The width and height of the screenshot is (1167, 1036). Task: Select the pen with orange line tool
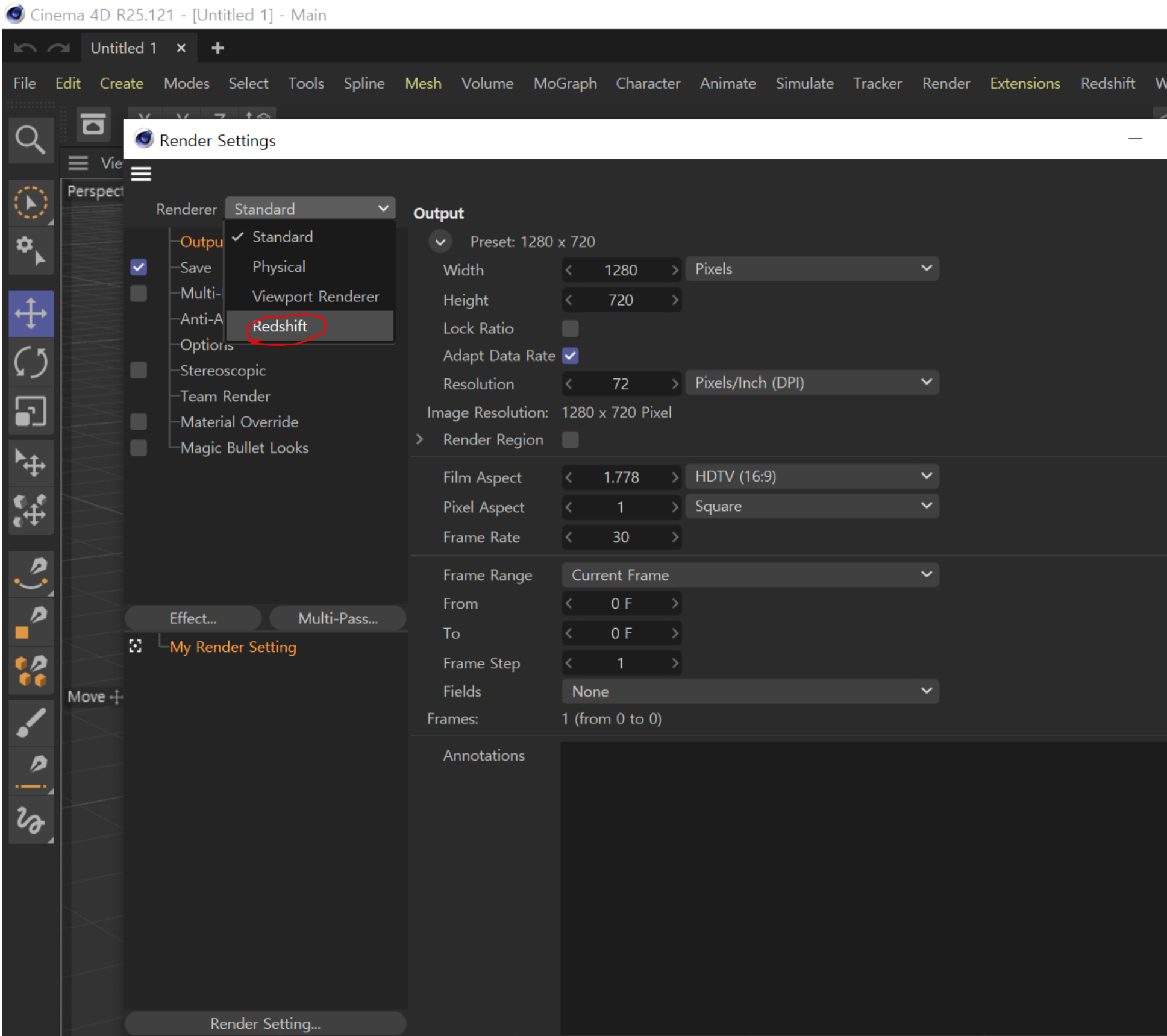(31, 771)
